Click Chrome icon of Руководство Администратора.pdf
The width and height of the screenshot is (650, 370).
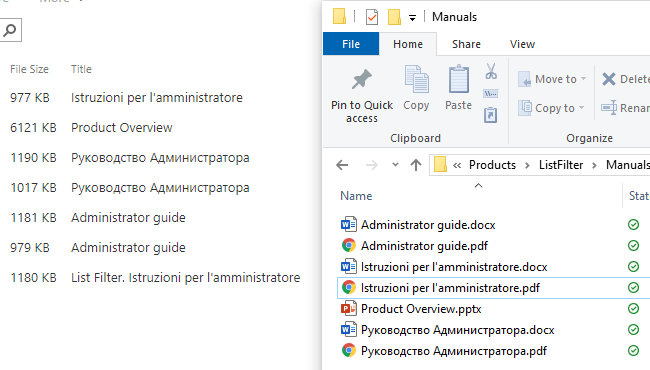pos(349,351)
